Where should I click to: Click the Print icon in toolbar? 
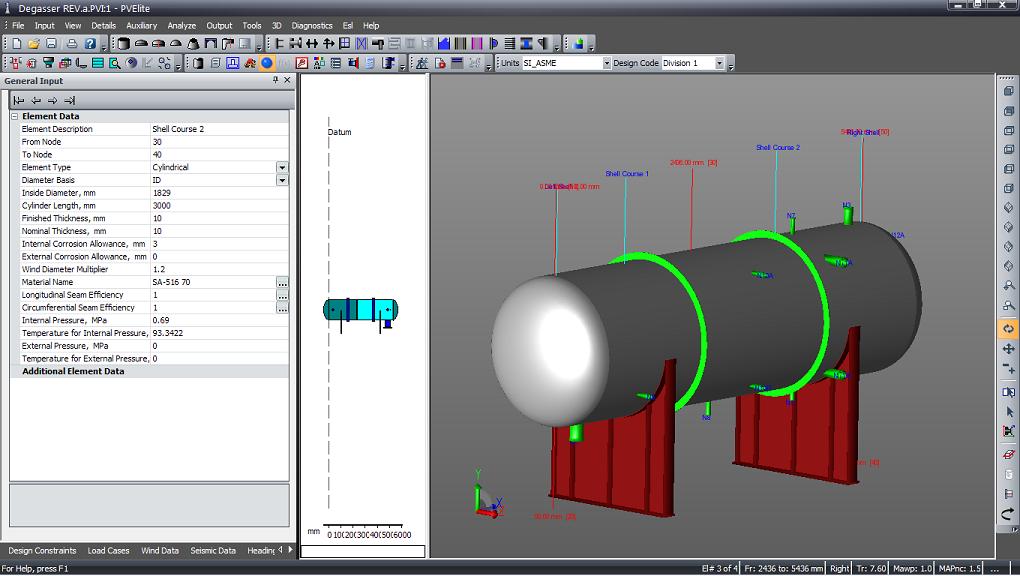tap(71, 44)
